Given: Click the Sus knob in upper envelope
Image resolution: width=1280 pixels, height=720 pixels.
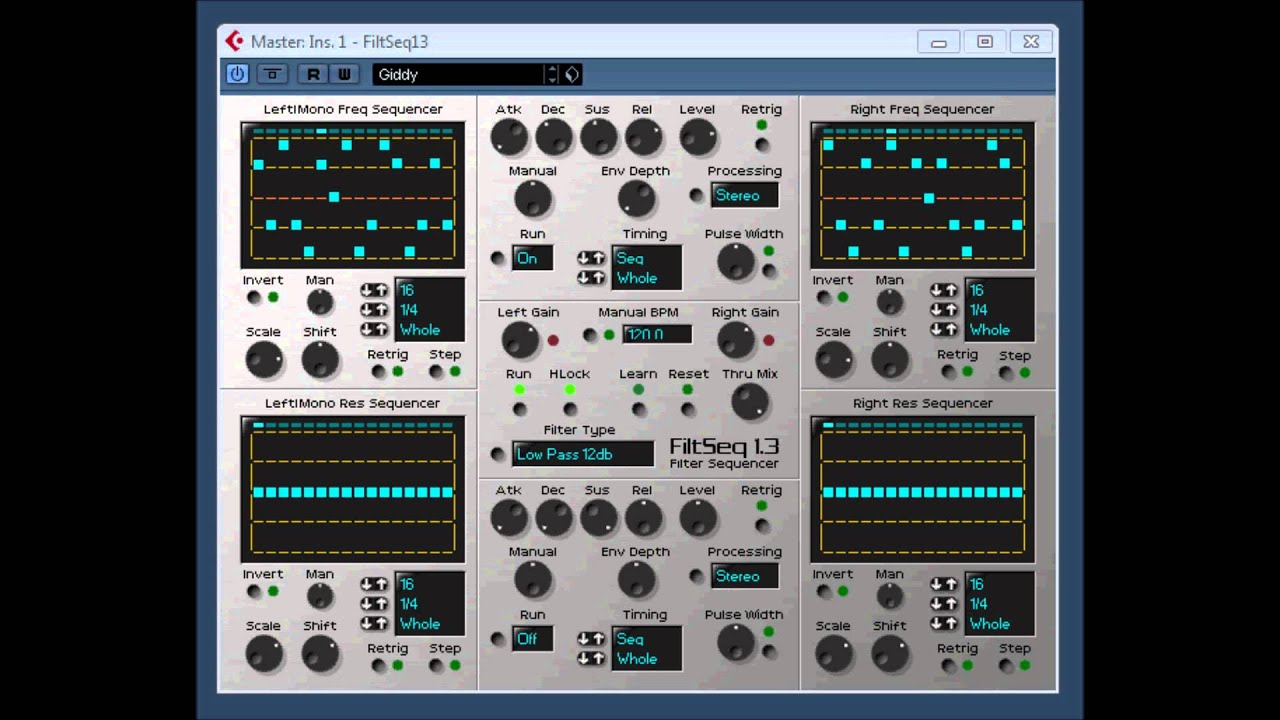Looking at the screenshot, I should coord(599,137).
